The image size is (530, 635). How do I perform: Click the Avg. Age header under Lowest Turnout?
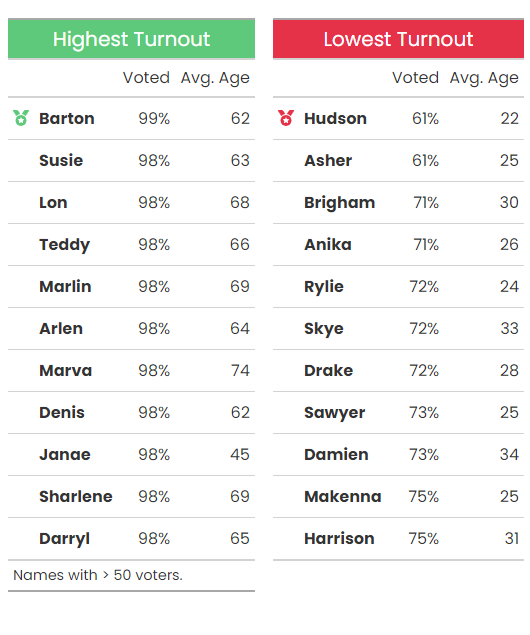[x=484, y=78]
